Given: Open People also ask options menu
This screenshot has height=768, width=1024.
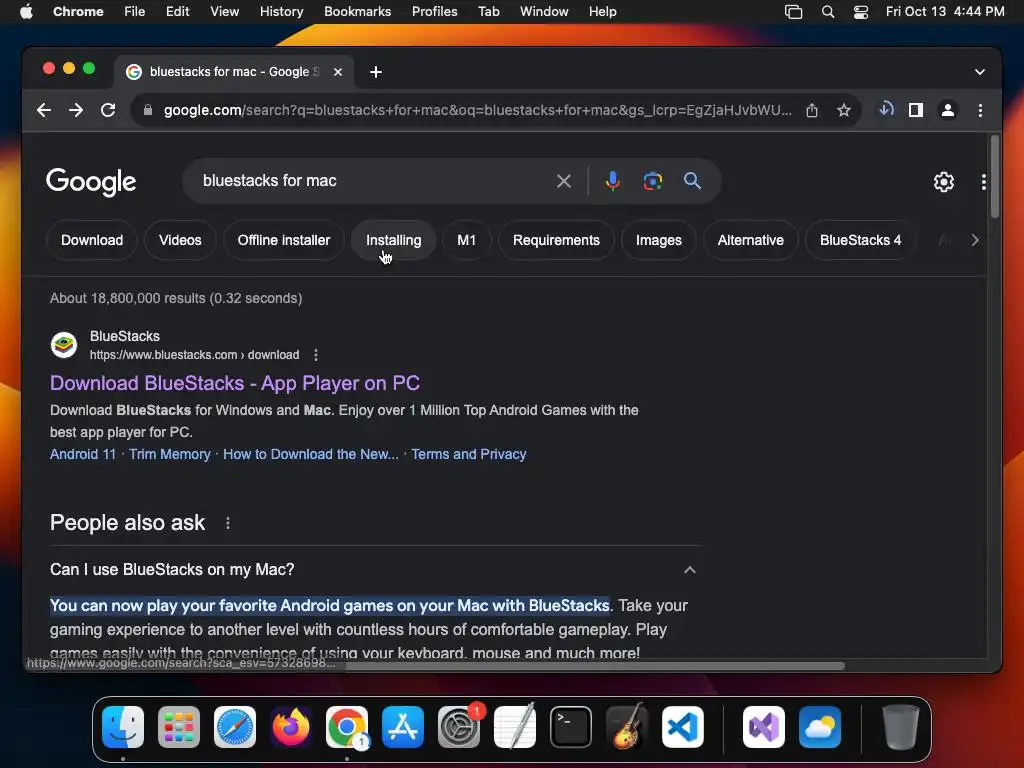Looking at the screenshot, I should [x=227, y=523].
